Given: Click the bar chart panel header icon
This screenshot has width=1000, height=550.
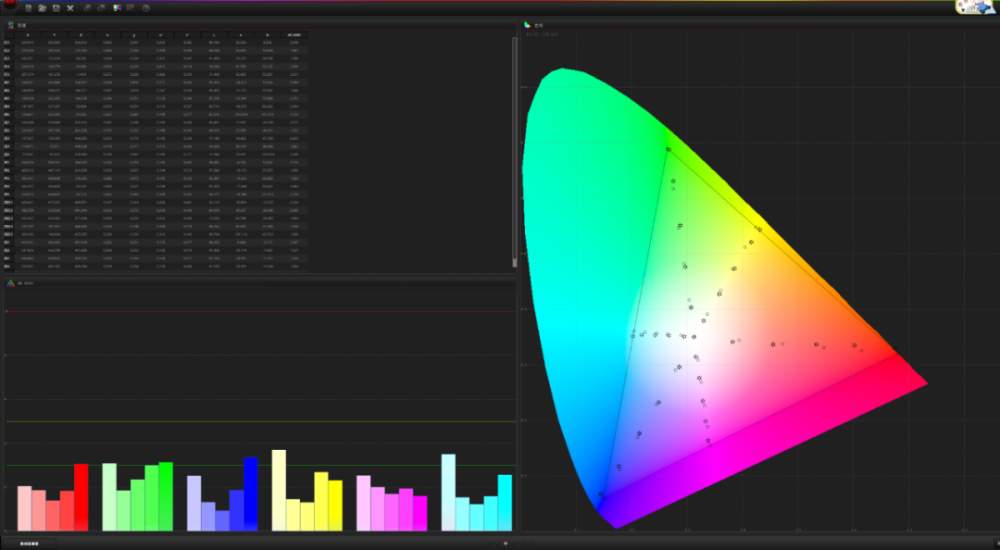Looking at the screenshot, I should (11, 283).
